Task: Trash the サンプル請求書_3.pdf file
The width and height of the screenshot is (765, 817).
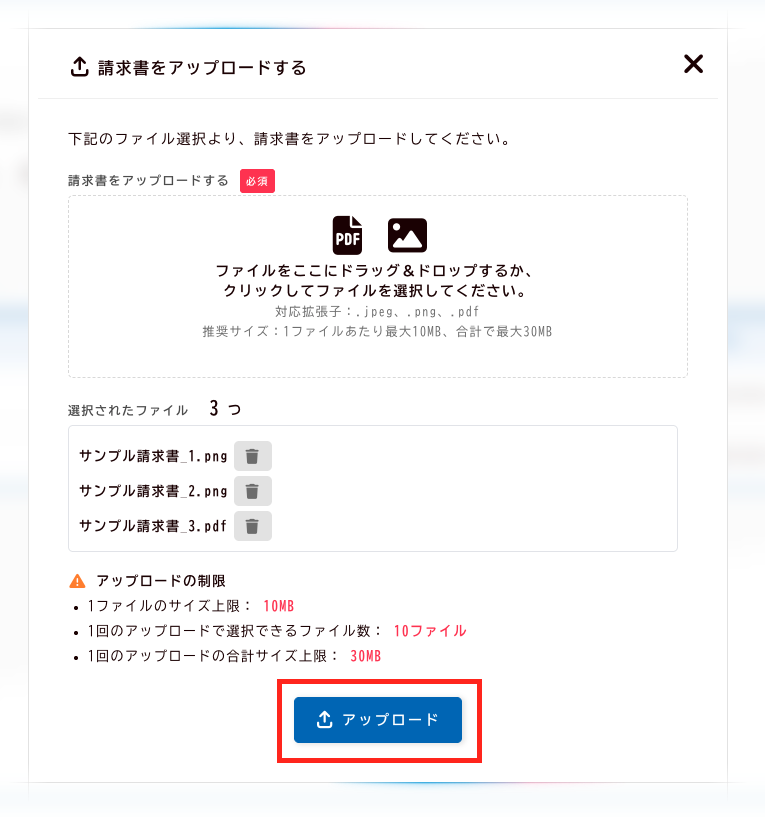Action: tap(253, 526)
